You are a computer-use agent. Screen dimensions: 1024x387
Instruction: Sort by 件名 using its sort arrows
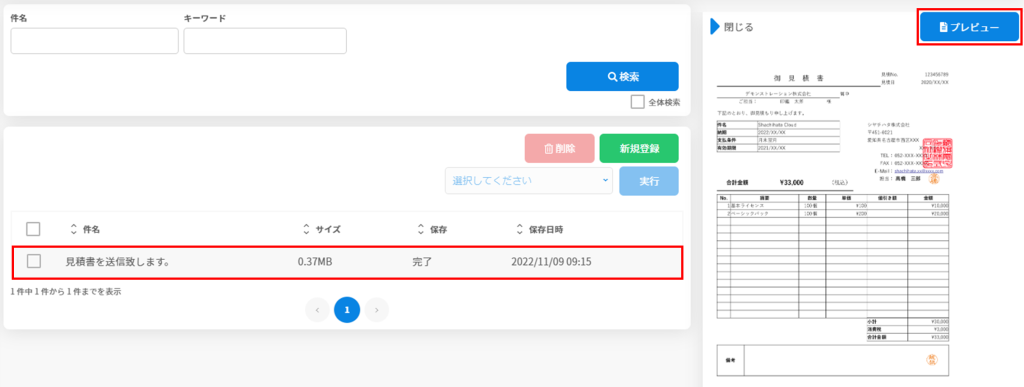pyautogui.click(x=74, y=229)
